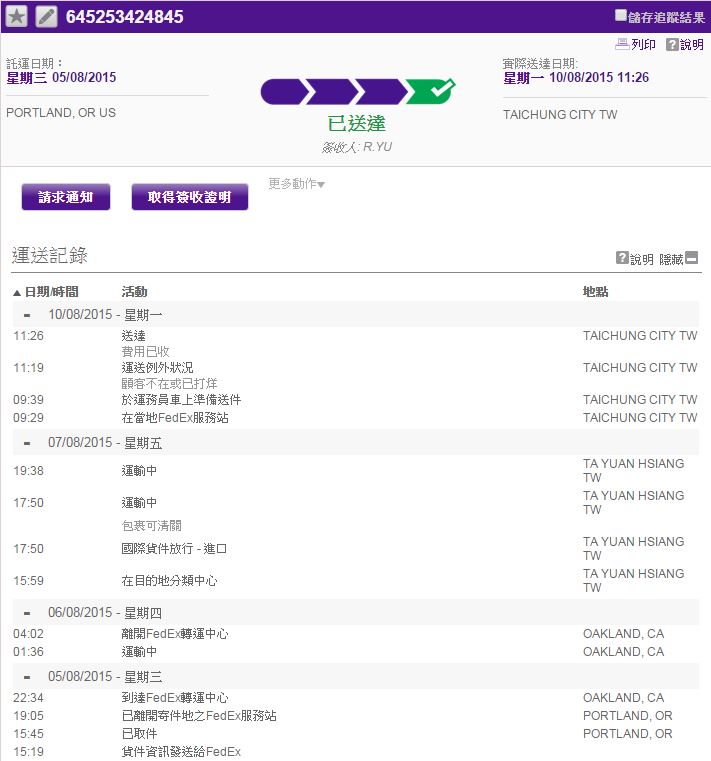Click the 在目的地分類中心 activity
This screenshot has height=761, width=711.
169,581
